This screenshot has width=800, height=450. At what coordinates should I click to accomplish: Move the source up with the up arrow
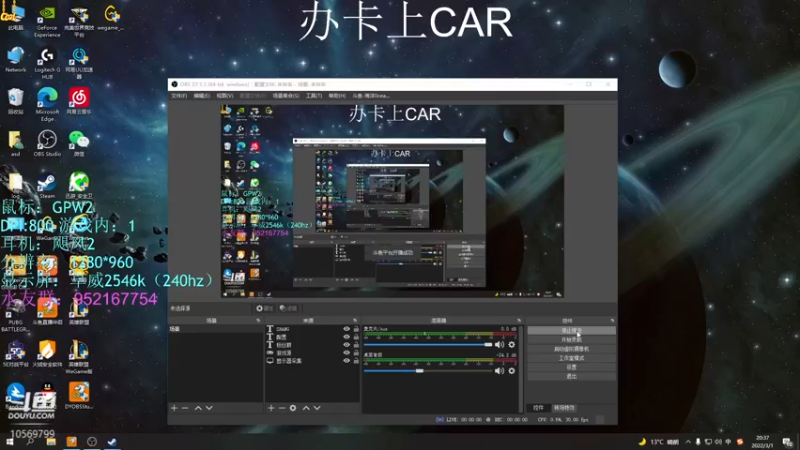306,408
